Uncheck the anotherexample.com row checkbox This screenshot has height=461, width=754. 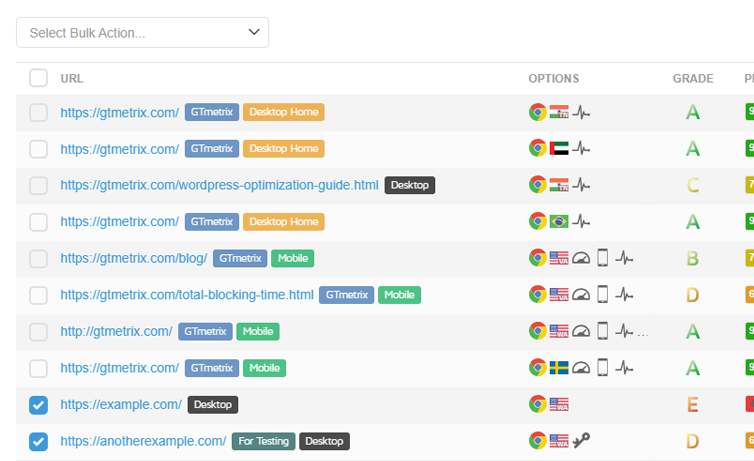[38, 441]
